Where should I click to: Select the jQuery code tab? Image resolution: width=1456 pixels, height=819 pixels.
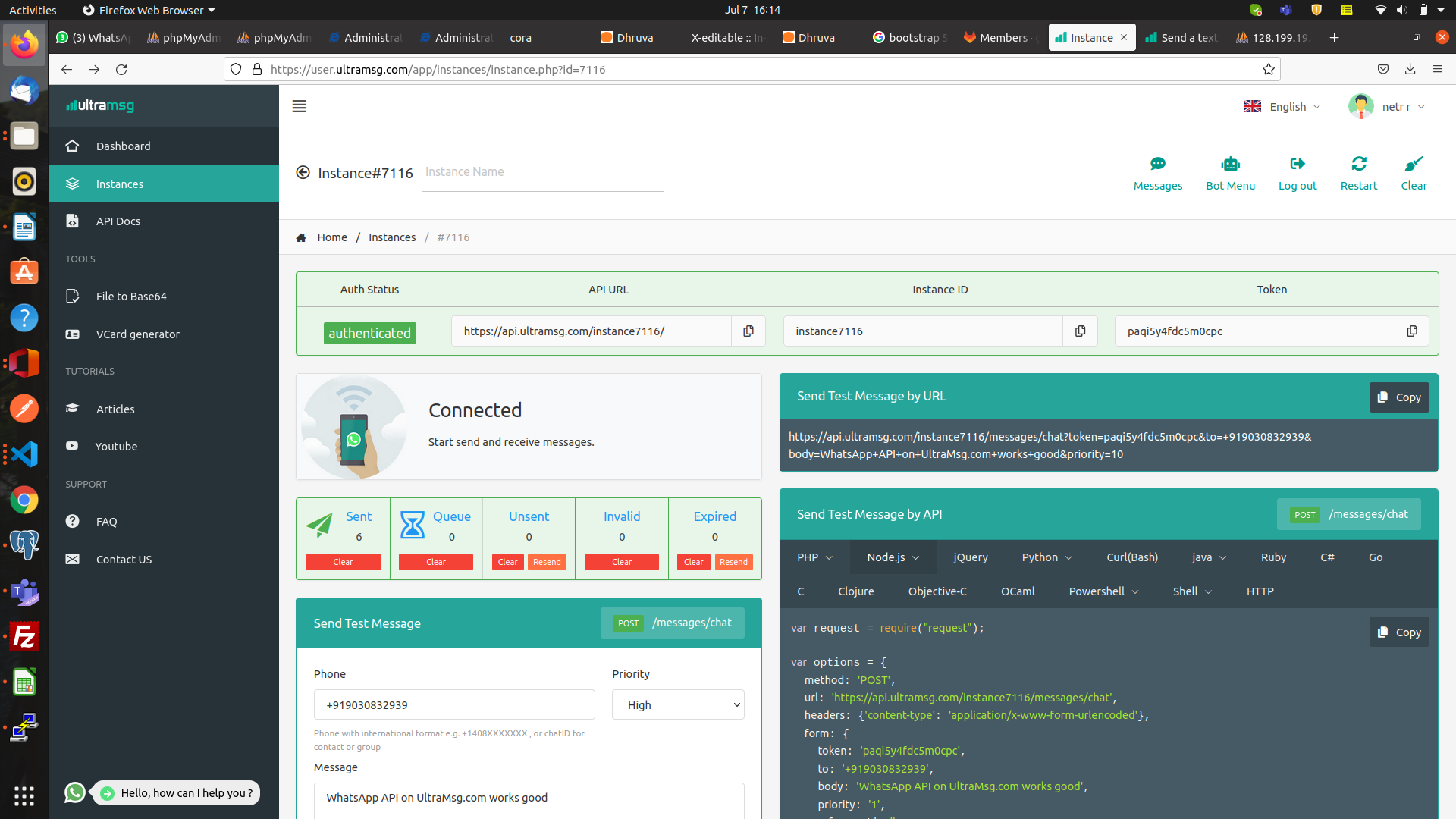pyautogui.click(x=970, y=557)
